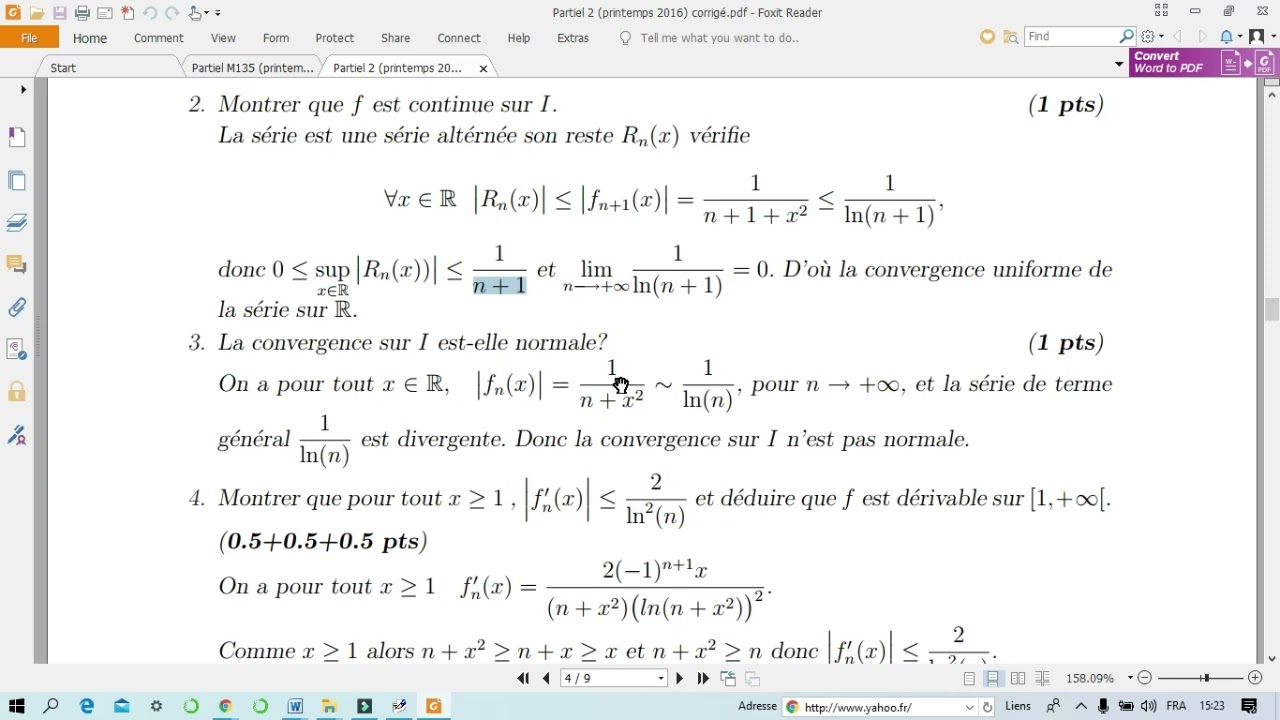This screenshot has height=720, width=1280.
Task: Go to the previous page
Action: 546,678
